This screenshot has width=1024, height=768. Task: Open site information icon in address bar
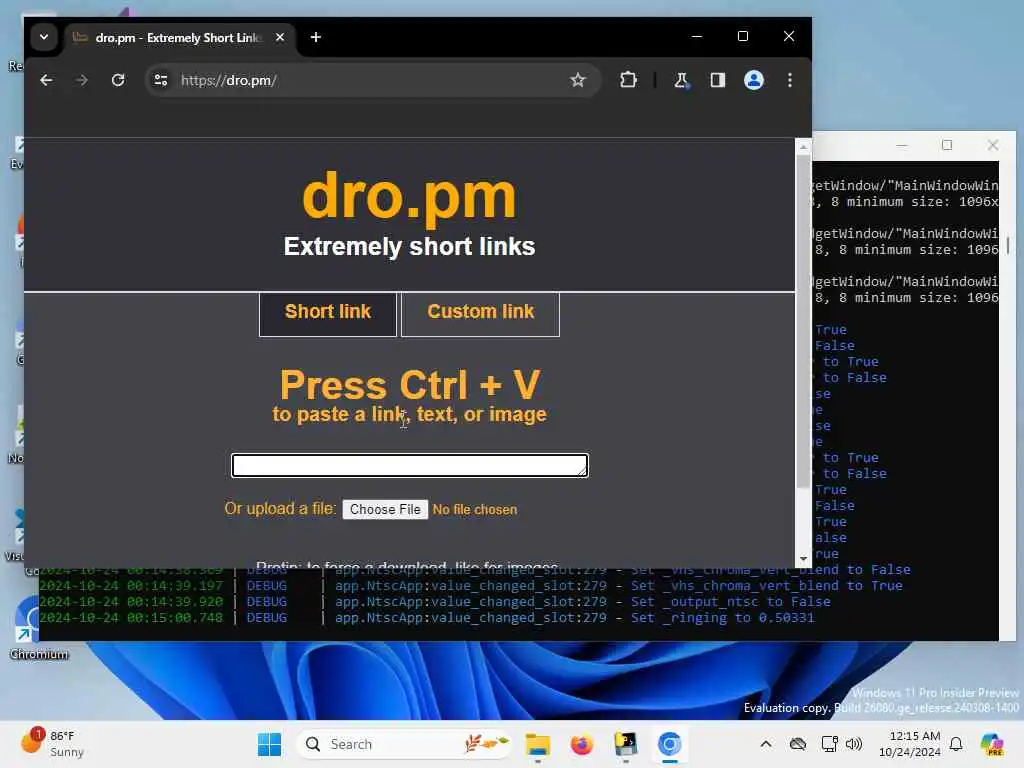(161, 80)
